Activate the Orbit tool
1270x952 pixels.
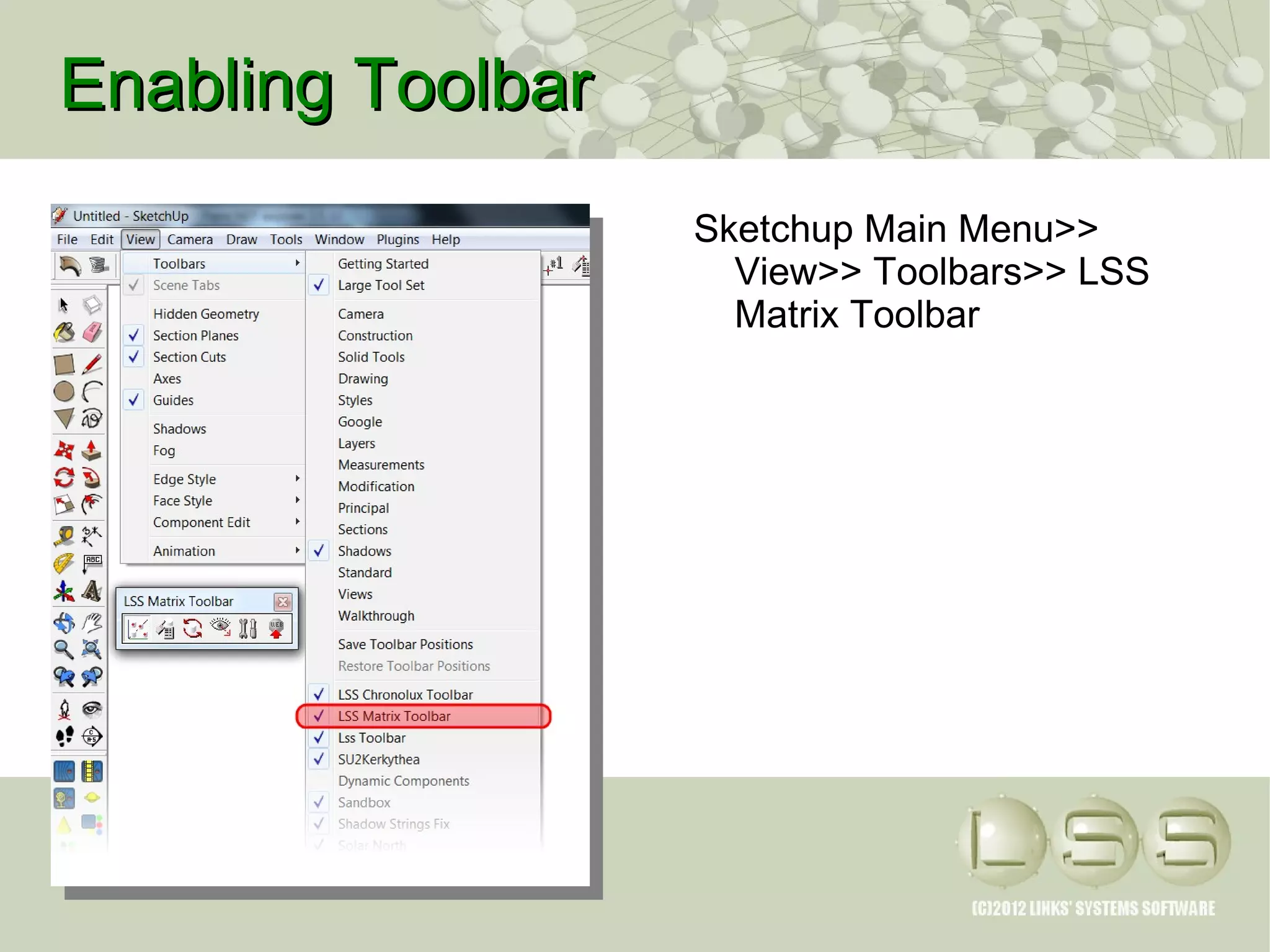[64, 623]
